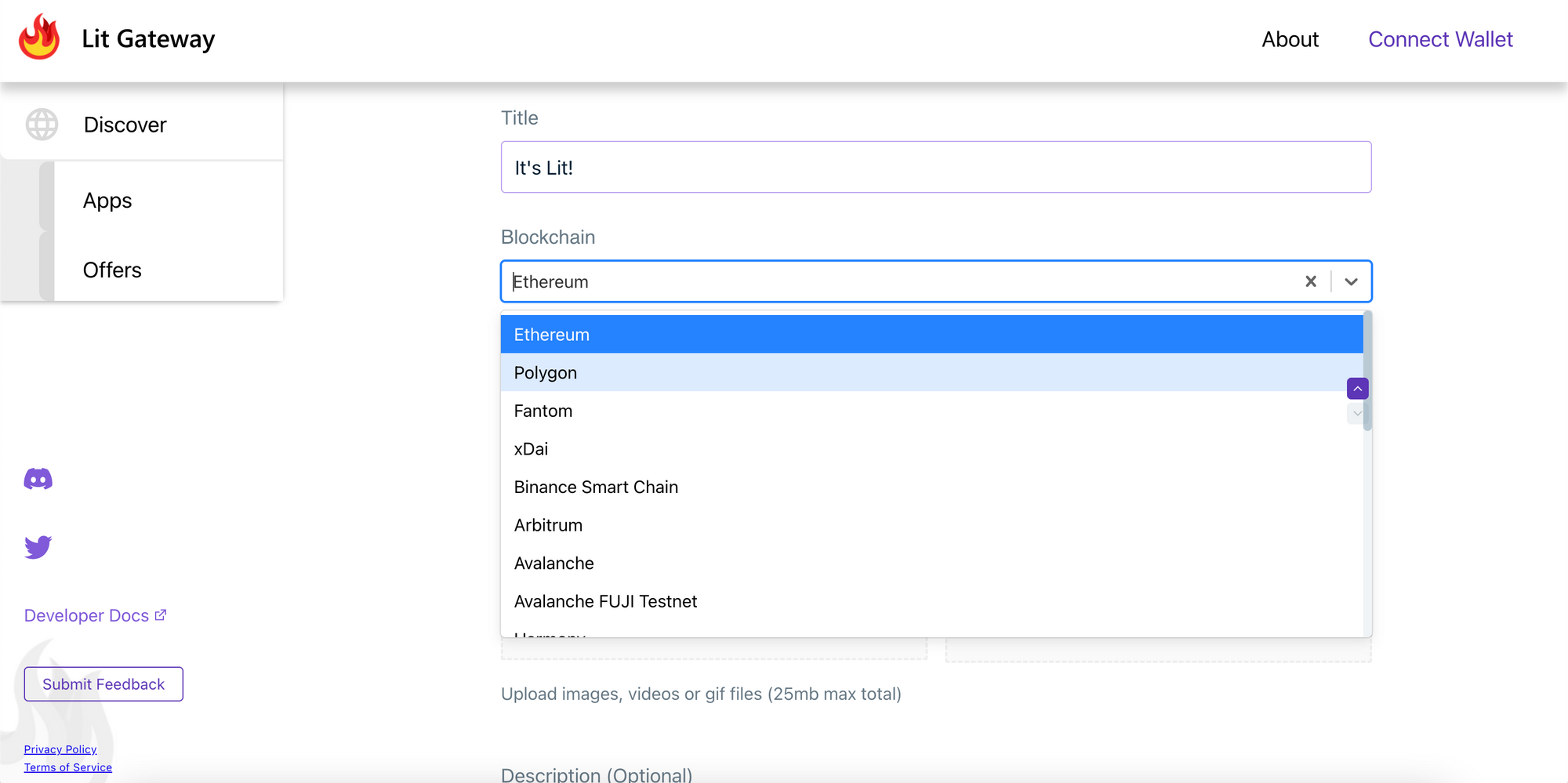Open Offers in the sidebar
This screenshot has width=1568, height=783.
click(112, 270)
